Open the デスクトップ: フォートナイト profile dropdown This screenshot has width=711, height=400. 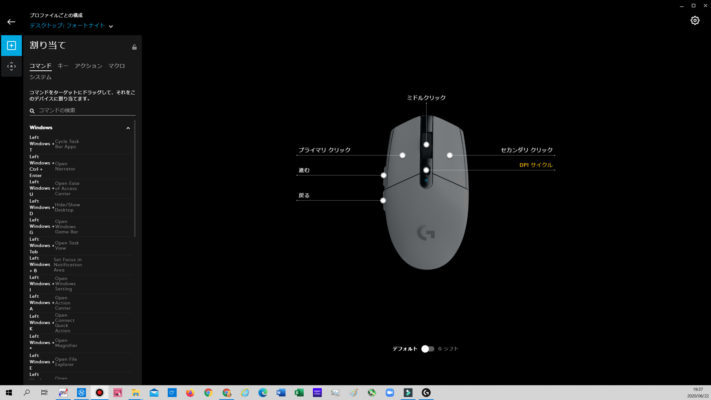(71, 26)
